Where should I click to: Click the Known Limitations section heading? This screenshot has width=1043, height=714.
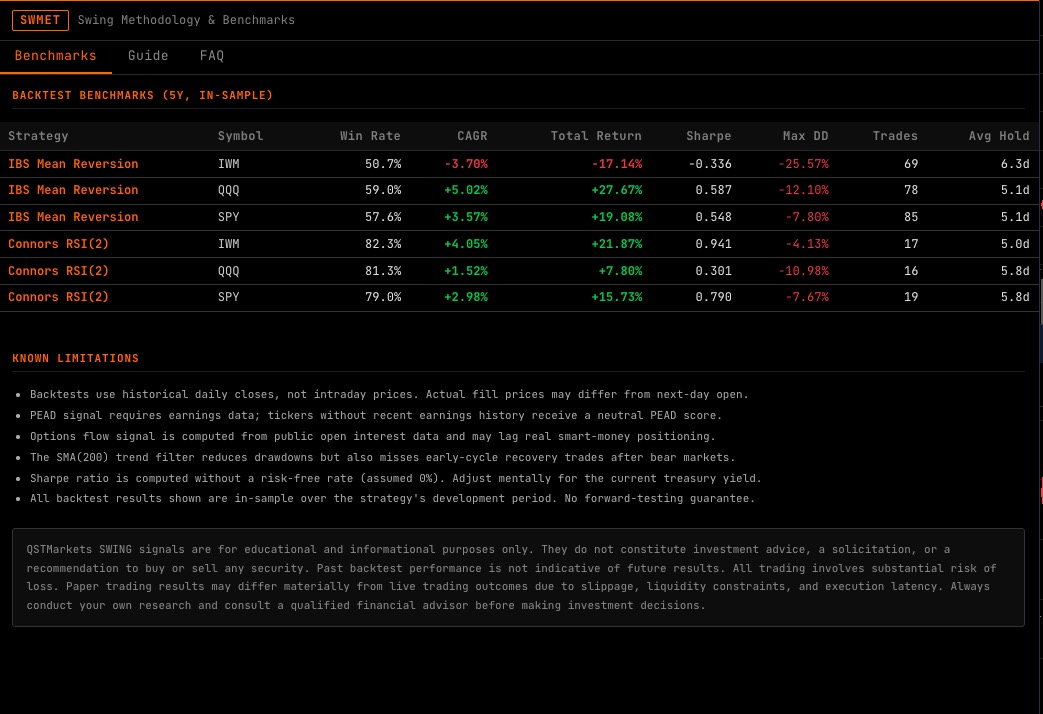click(x=75, y=358)
